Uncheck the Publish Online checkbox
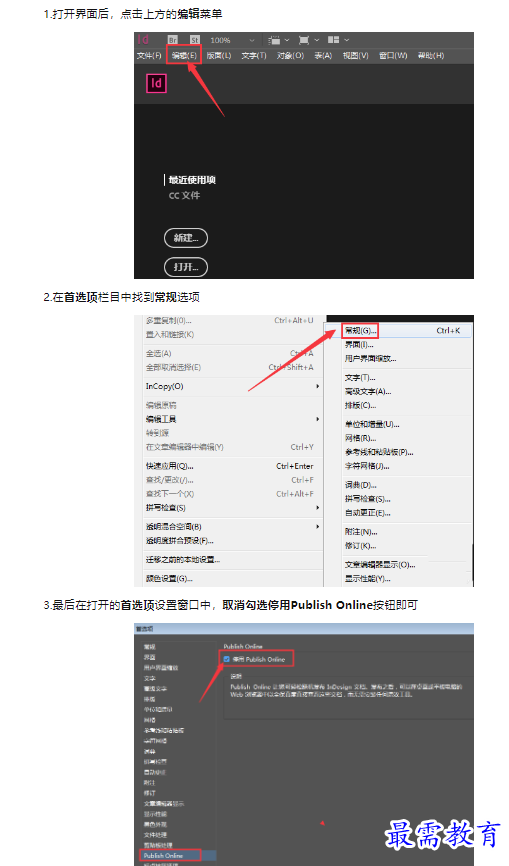 pos(226,659)
